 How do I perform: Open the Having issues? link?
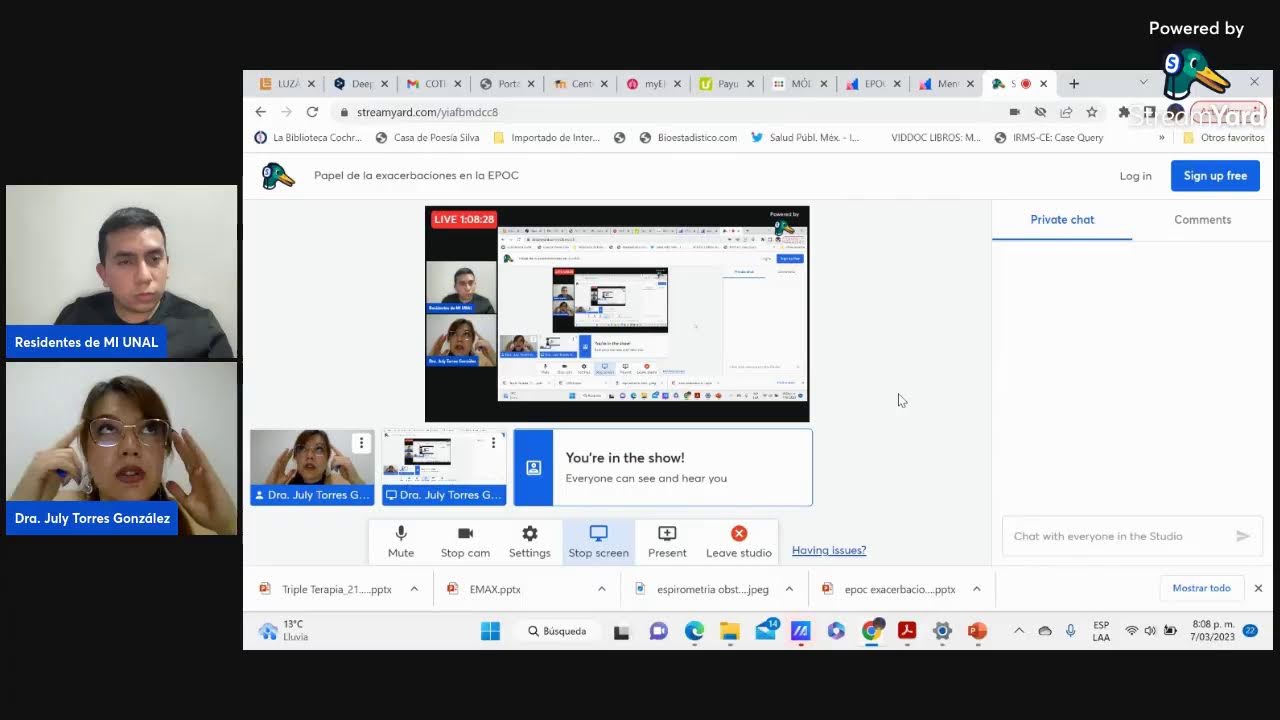pos(829,550)
